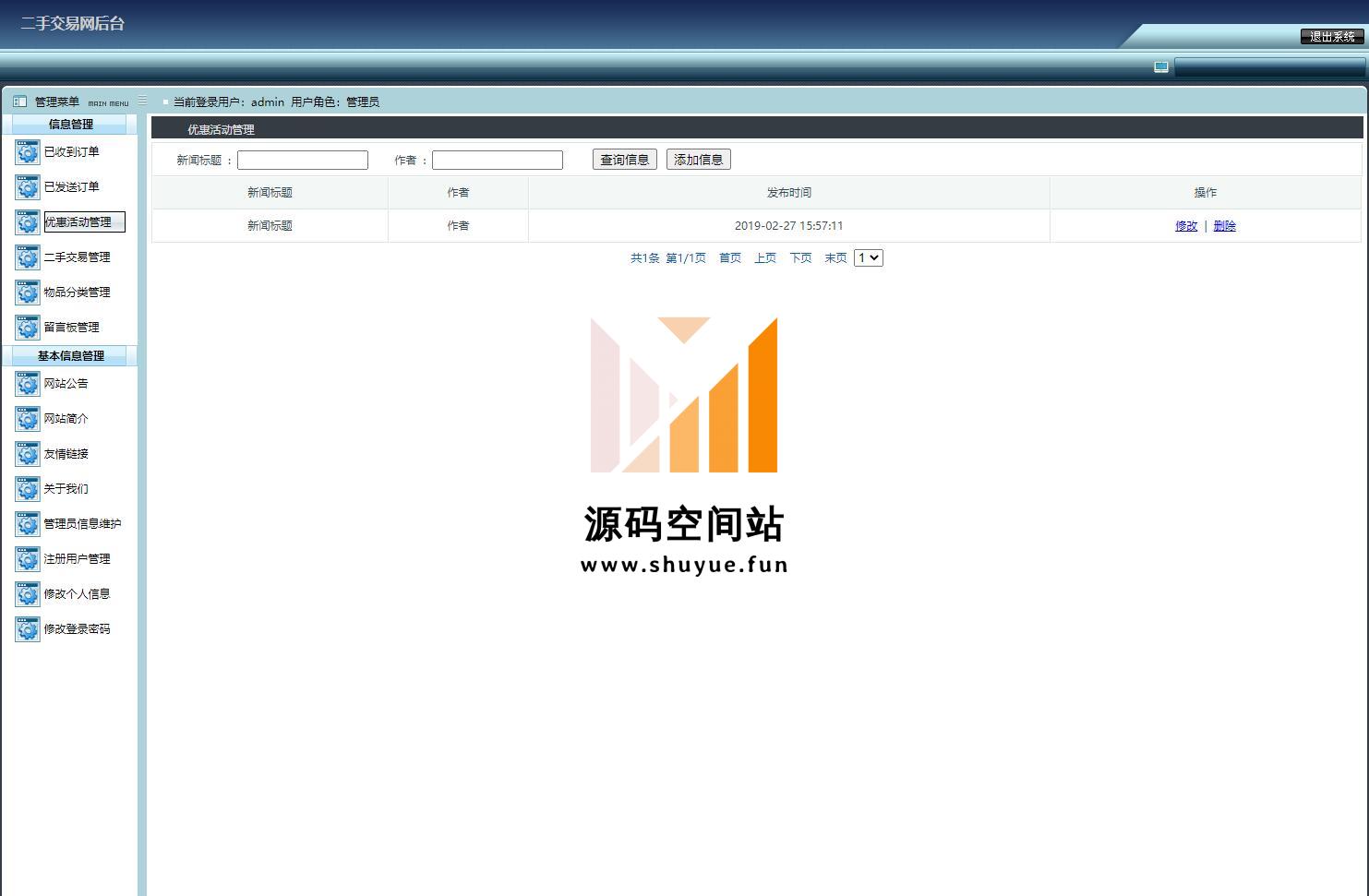This screenshot has height=896, width=1369.
Task: Click the gear icon beside 已发送订单
Action: tap(28, 187)
